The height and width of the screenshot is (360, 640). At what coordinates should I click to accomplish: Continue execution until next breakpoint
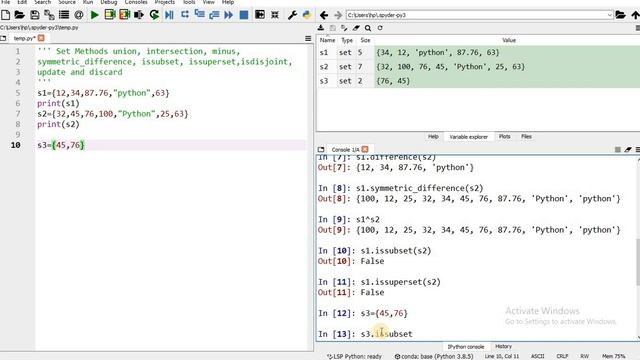229,15
